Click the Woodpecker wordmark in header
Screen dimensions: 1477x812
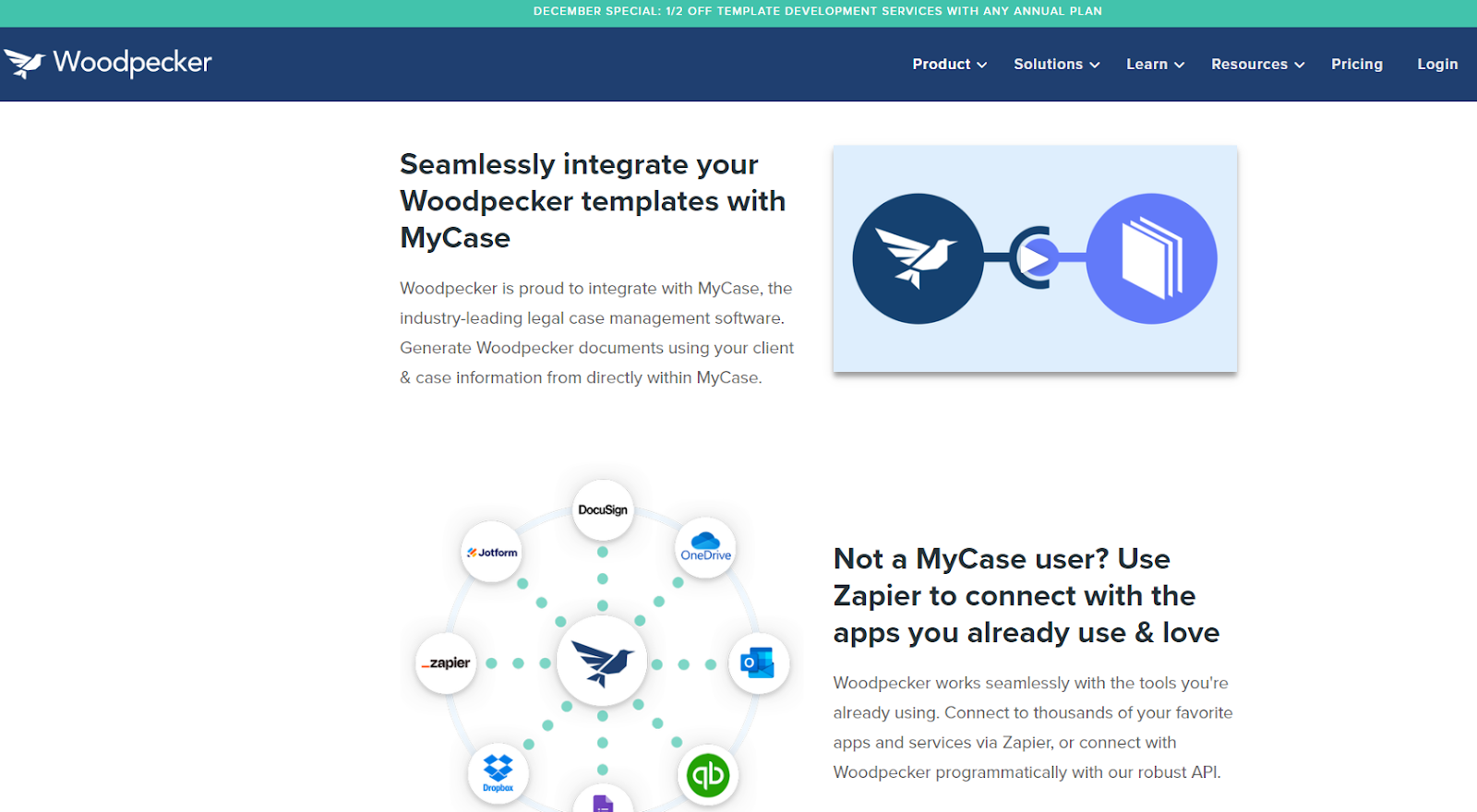pos(133,63)
